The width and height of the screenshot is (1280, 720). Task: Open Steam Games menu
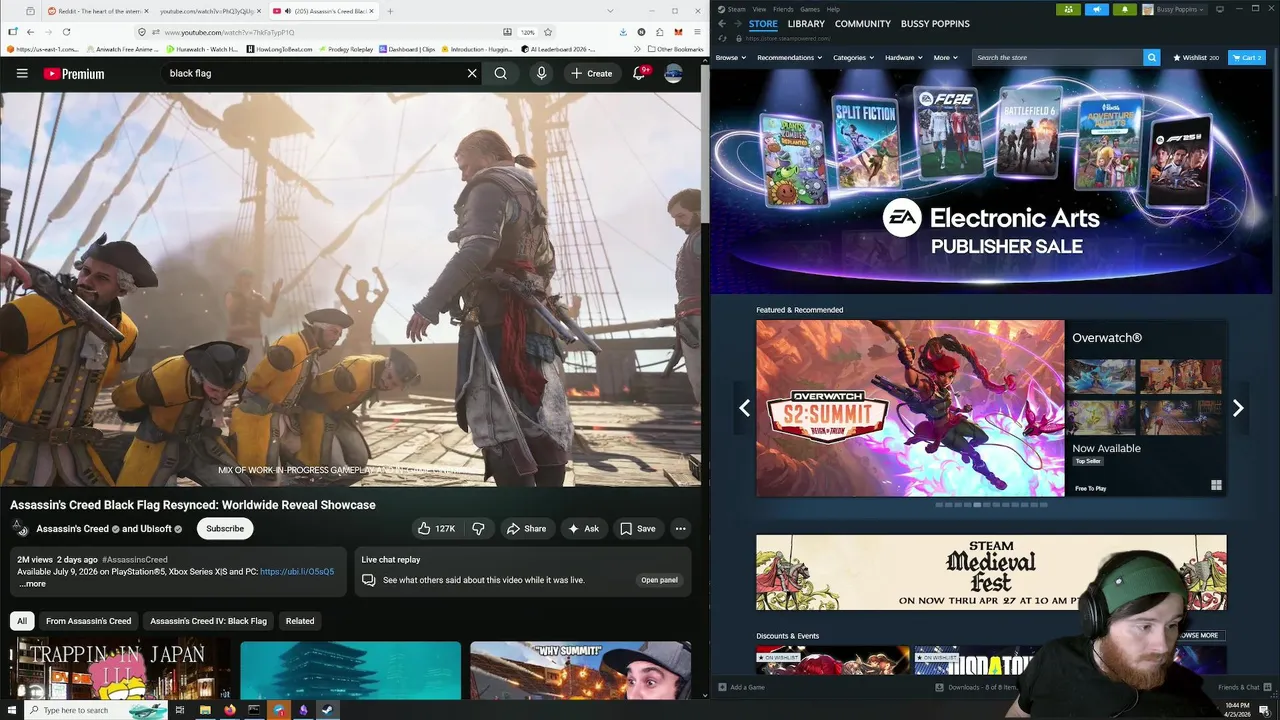810,9
